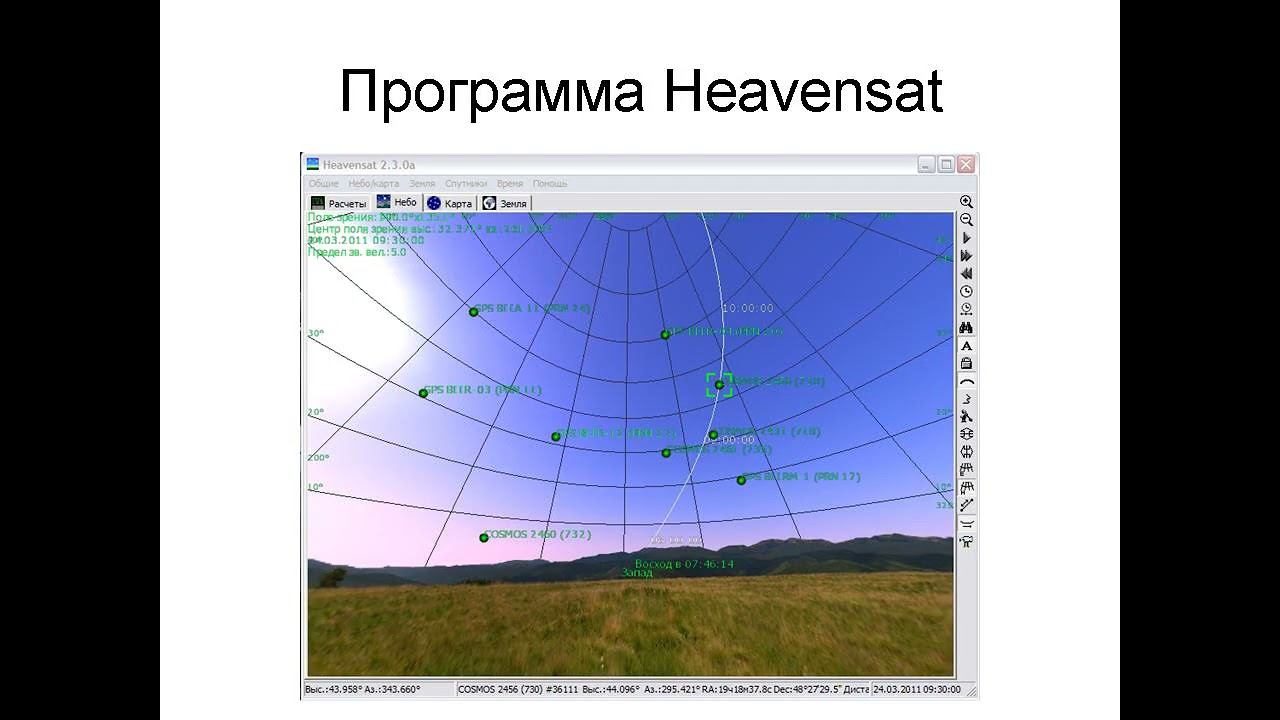
Task: Switch to the Расчеты tab
Action: (x=339, y=203)
